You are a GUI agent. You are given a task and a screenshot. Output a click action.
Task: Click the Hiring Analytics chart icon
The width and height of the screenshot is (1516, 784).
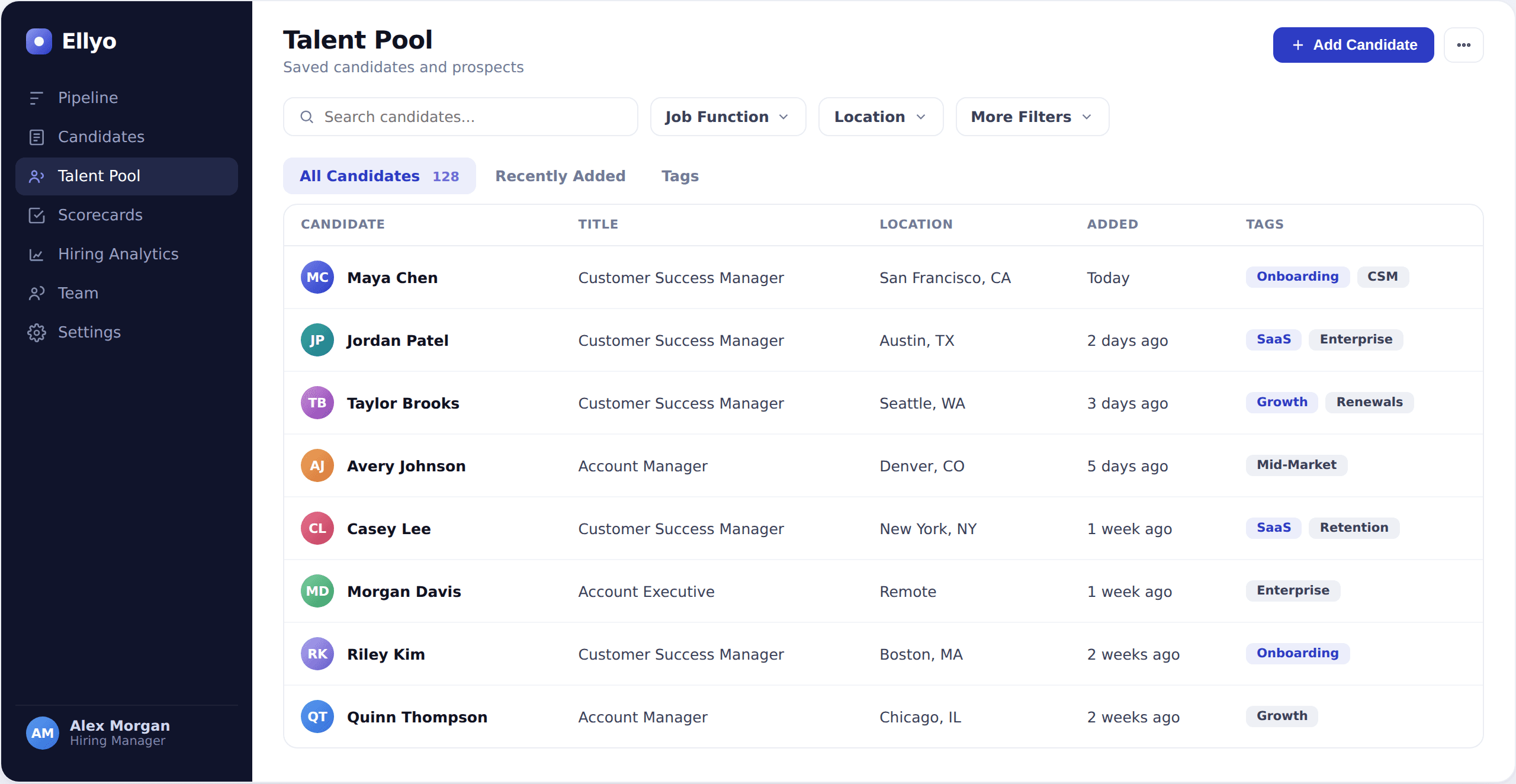(37, 254)
